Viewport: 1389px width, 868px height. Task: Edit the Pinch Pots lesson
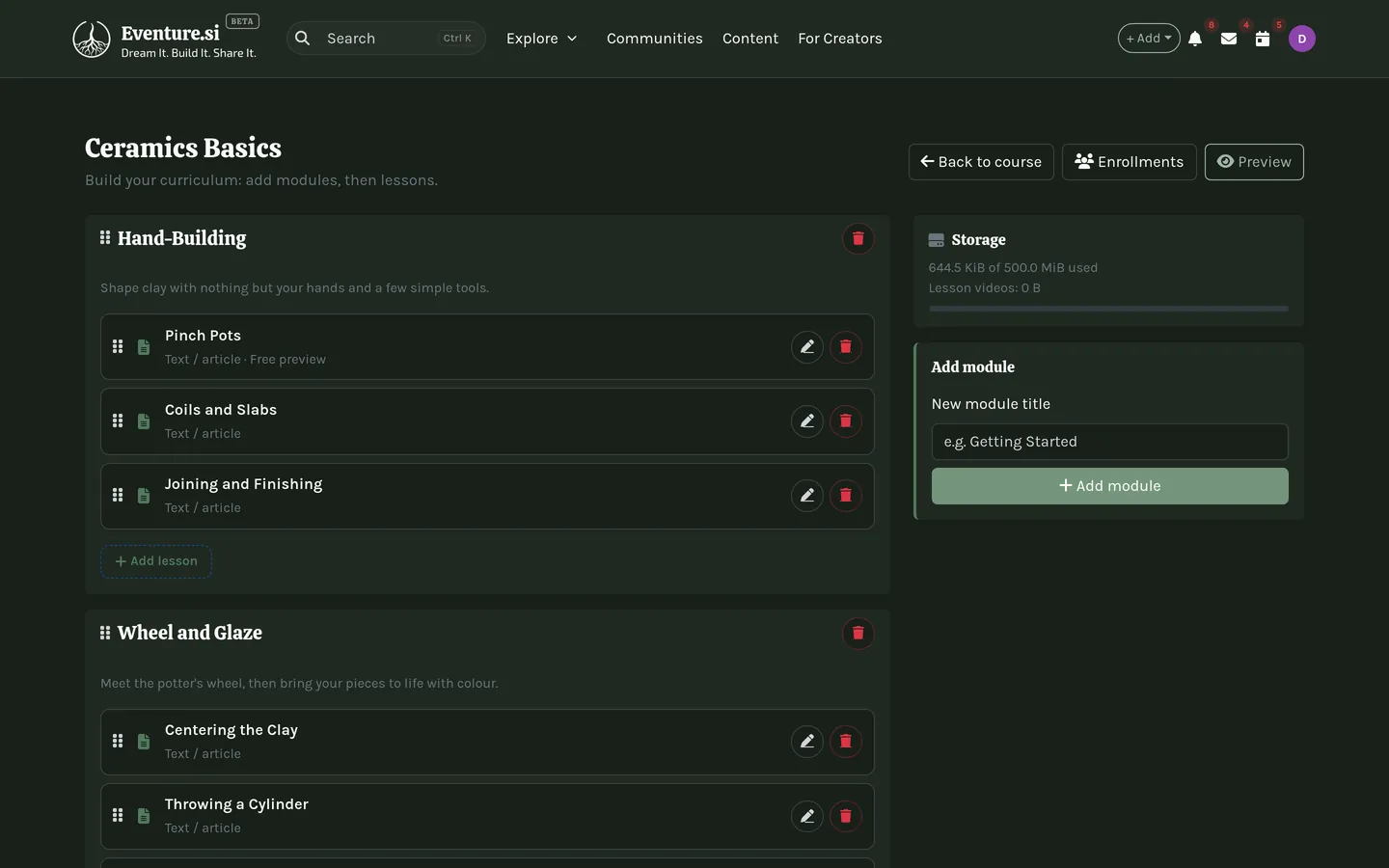tap(807, 347)
